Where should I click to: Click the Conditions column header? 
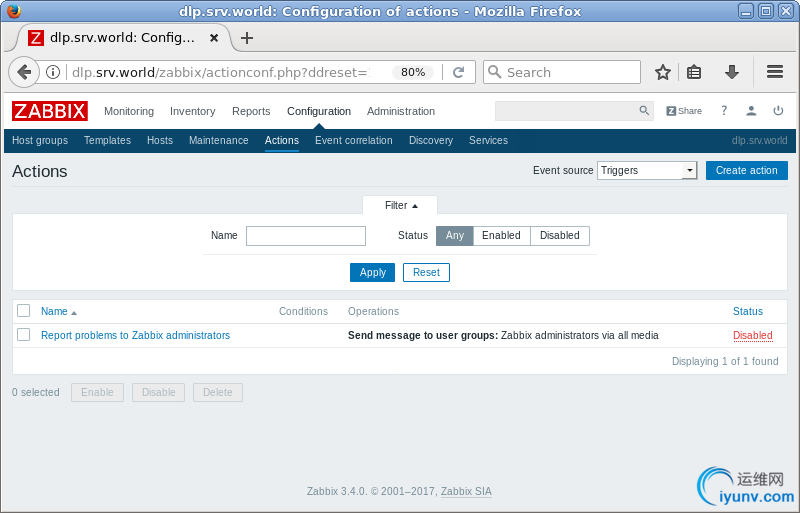pyautogui.click(x=303, y=311)
